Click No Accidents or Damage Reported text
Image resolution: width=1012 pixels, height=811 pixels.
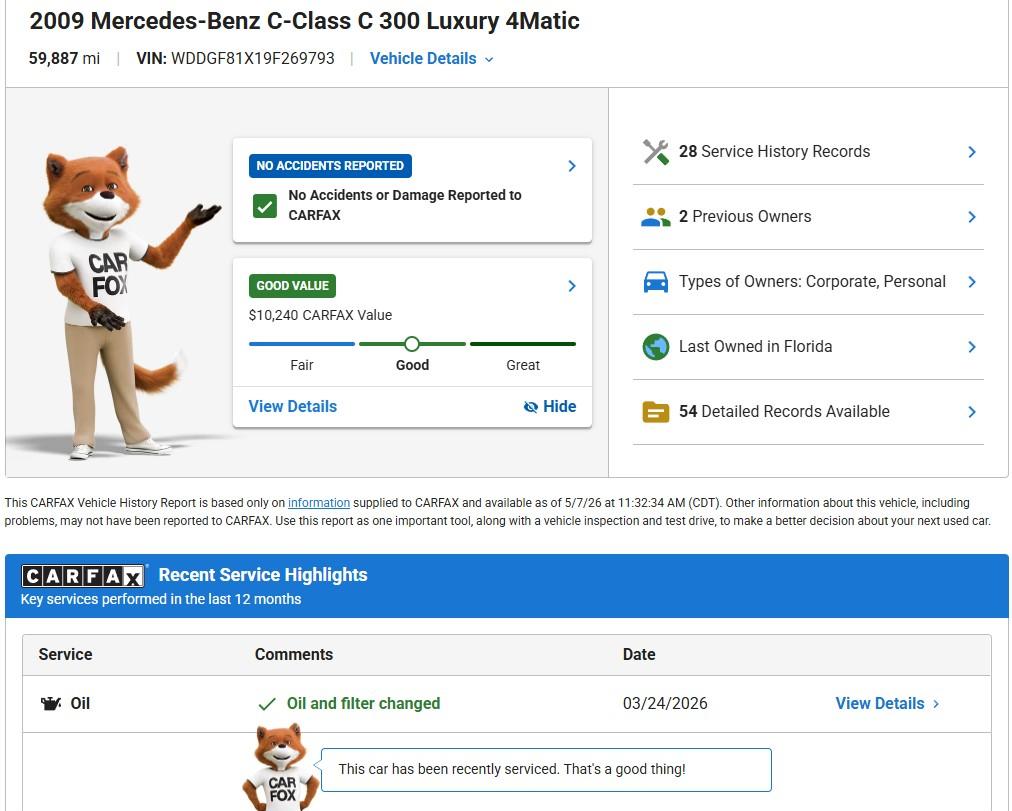tap(405, 205)
